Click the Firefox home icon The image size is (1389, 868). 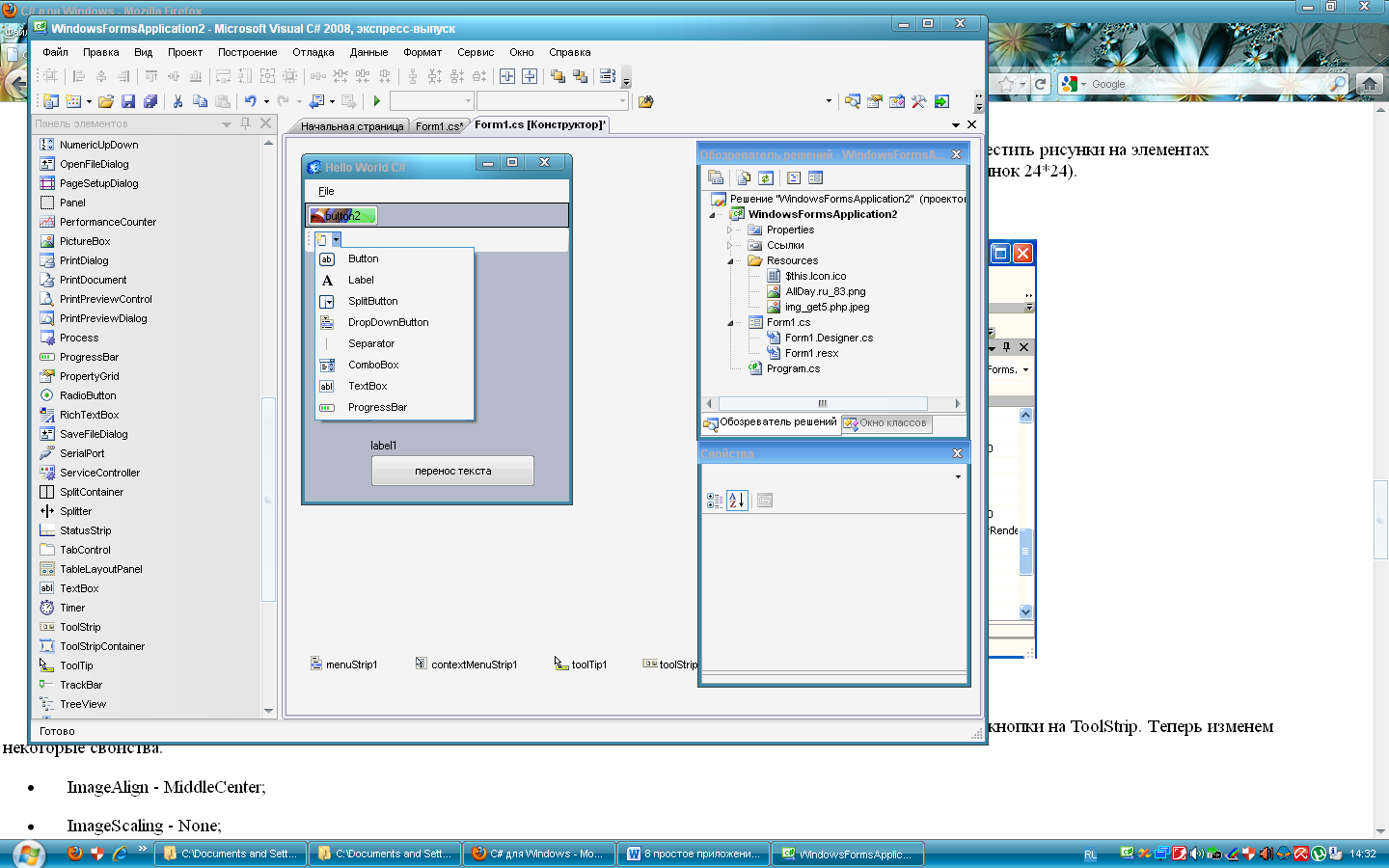pos(1369,84)
